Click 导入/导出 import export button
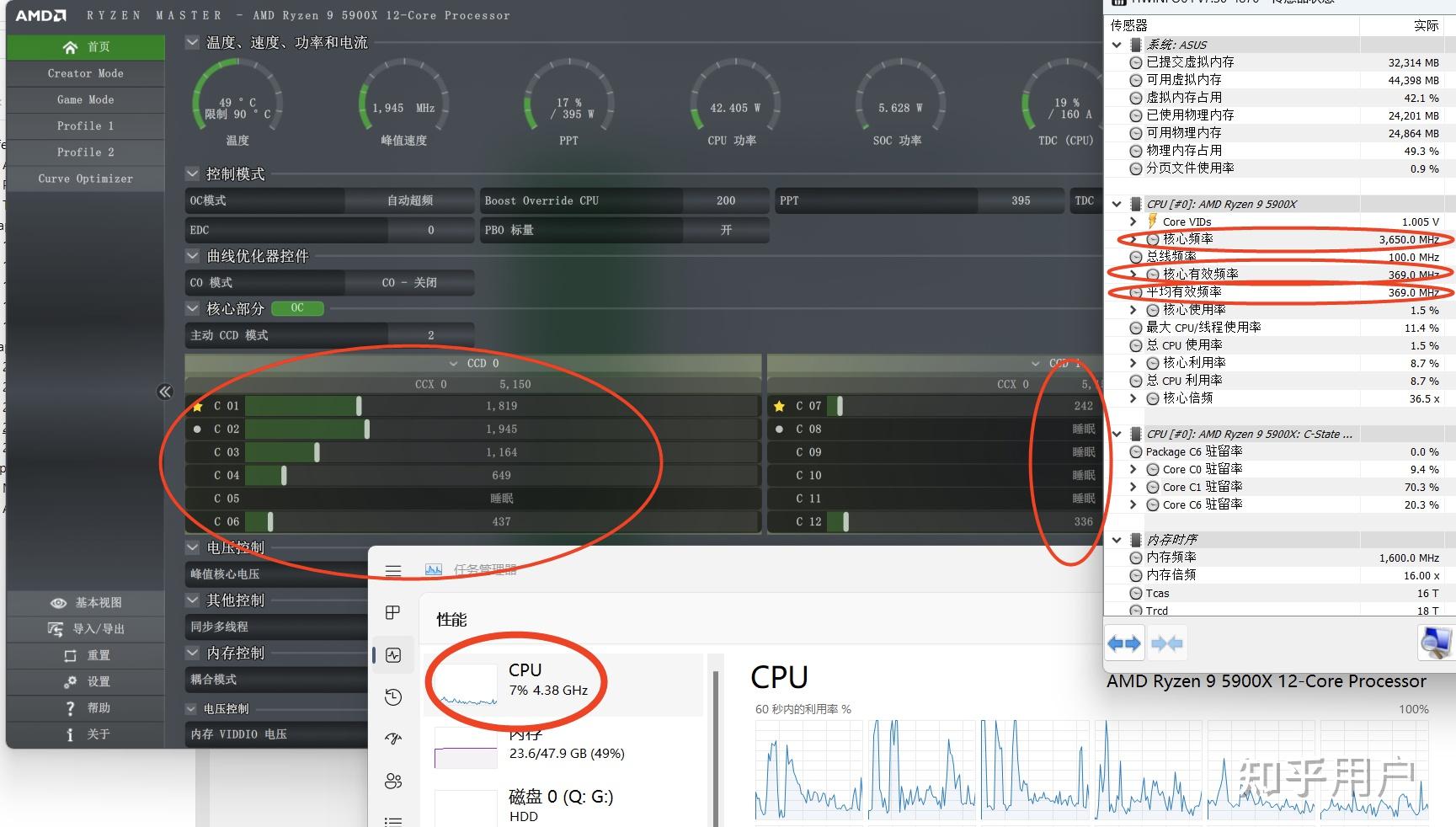The width and height of the screenshot is (1456, 827). pos(85,629)
